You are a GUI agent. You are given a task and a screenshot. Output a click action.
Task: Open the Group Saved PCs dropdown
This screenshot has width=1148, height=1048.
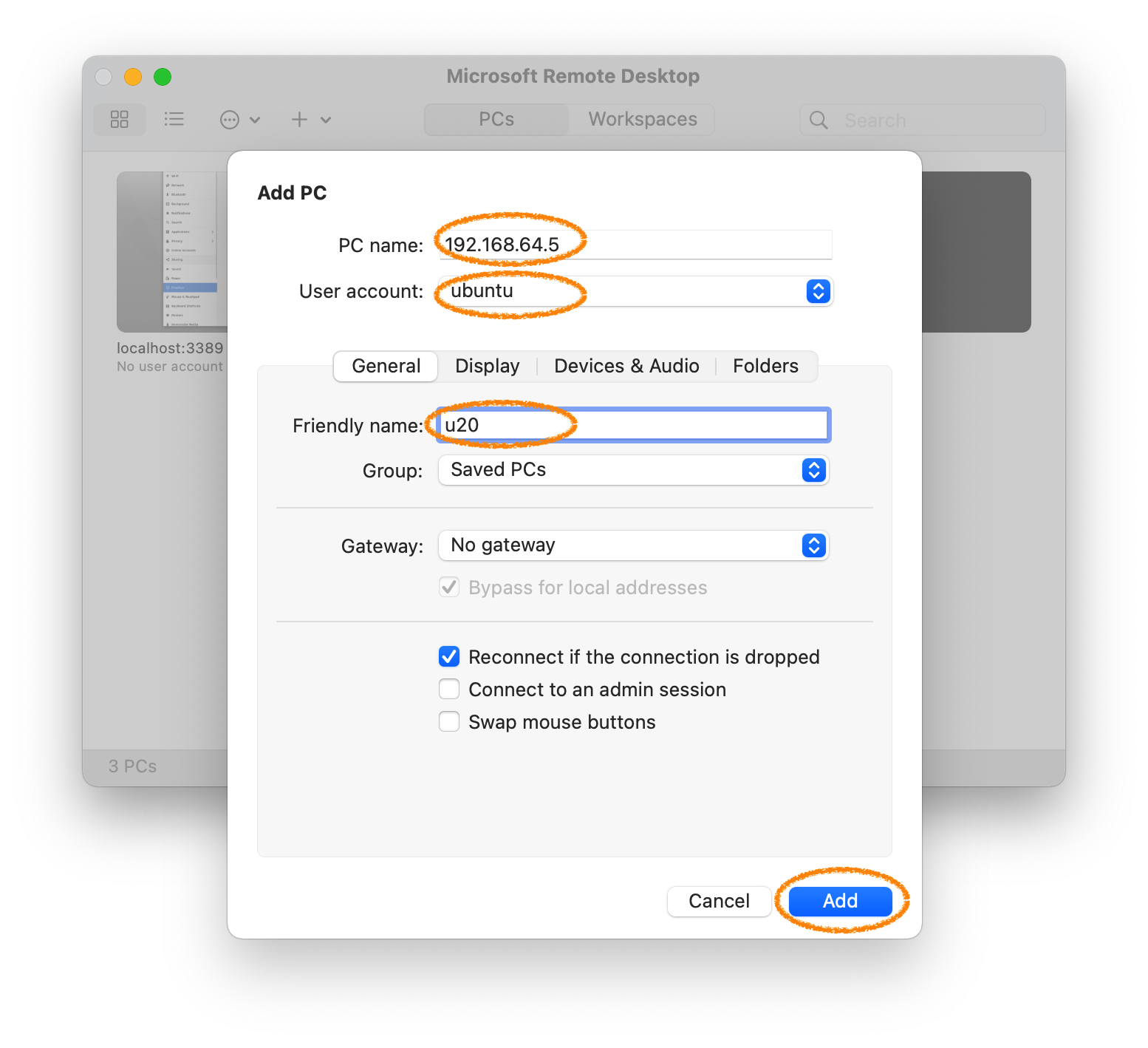813,470
